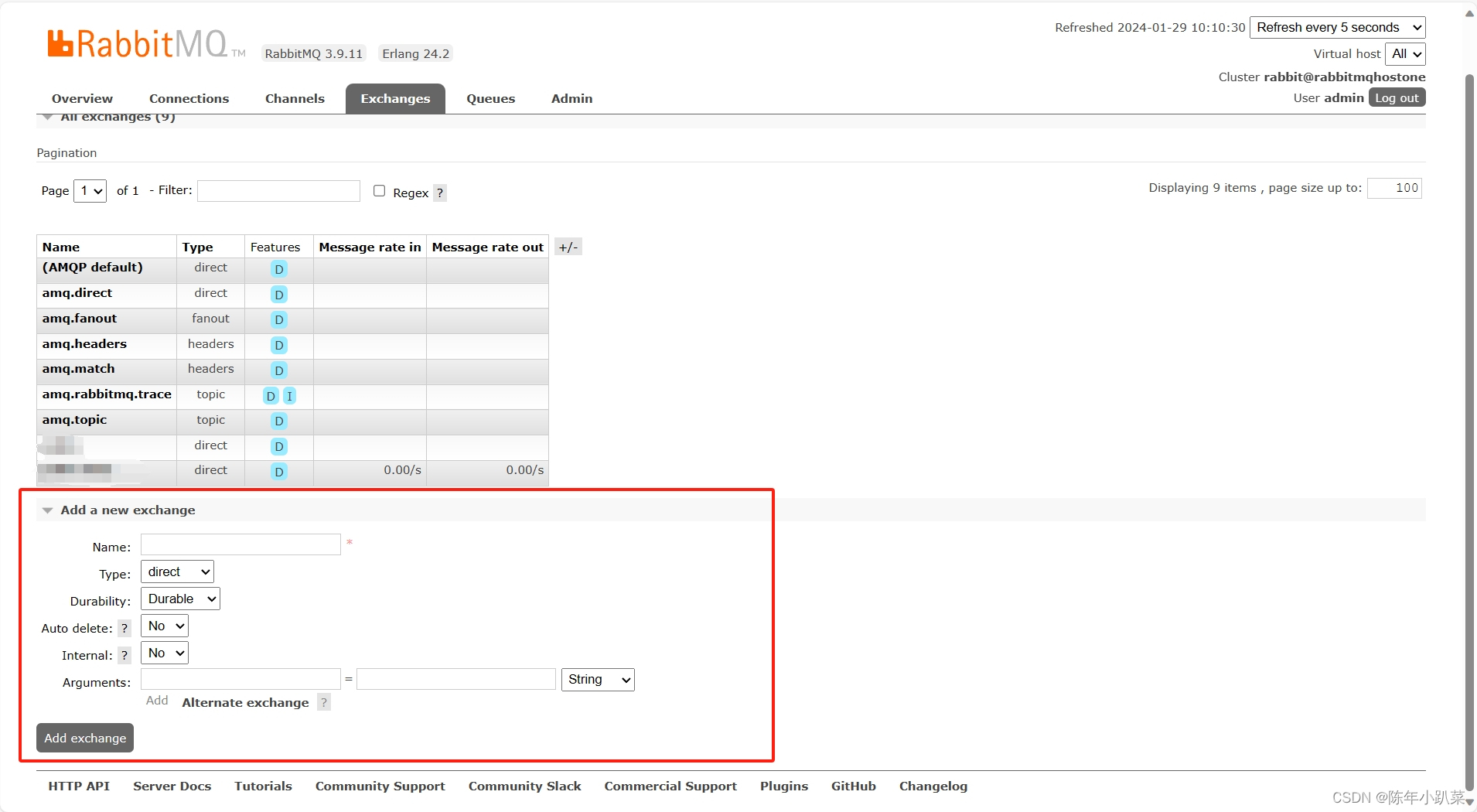1477x812 pixels.
Task: Open the GitHub footer link
Action: (854, 786)
